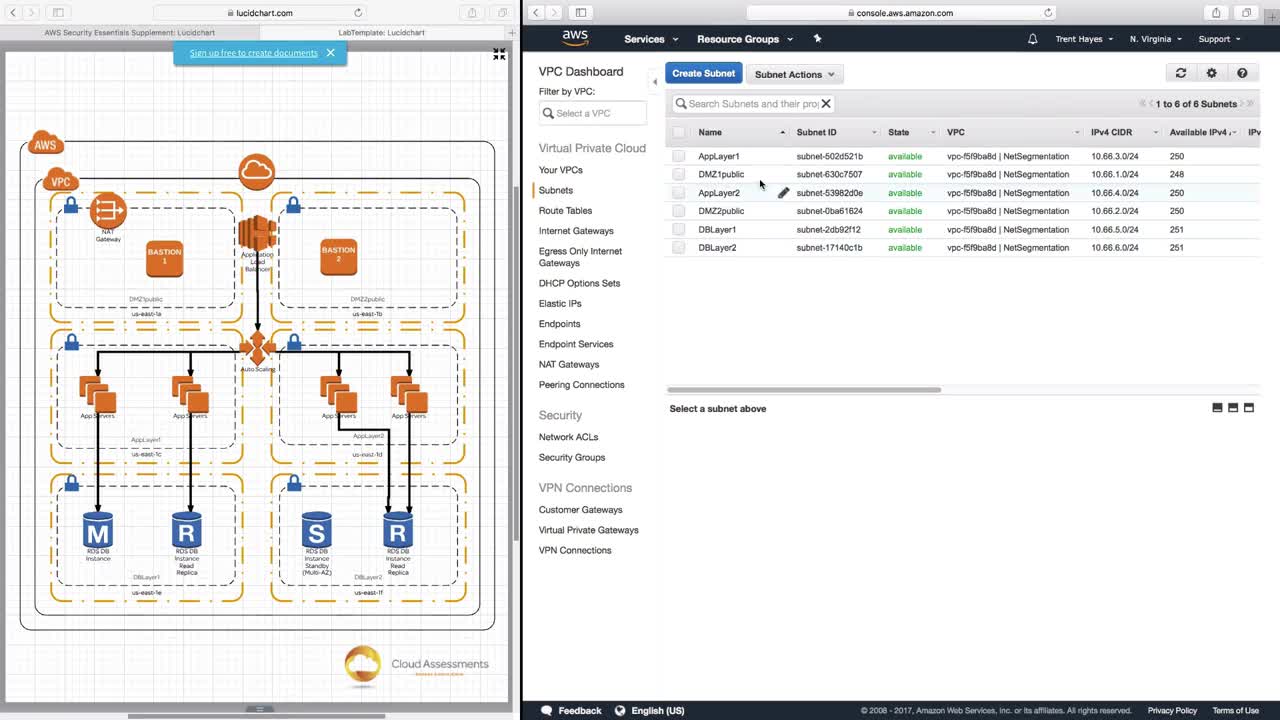This screenshot has height=720, width=1280.
Task: Select the Application Load Balancer diagram icon
Action: tap(257, 234)
